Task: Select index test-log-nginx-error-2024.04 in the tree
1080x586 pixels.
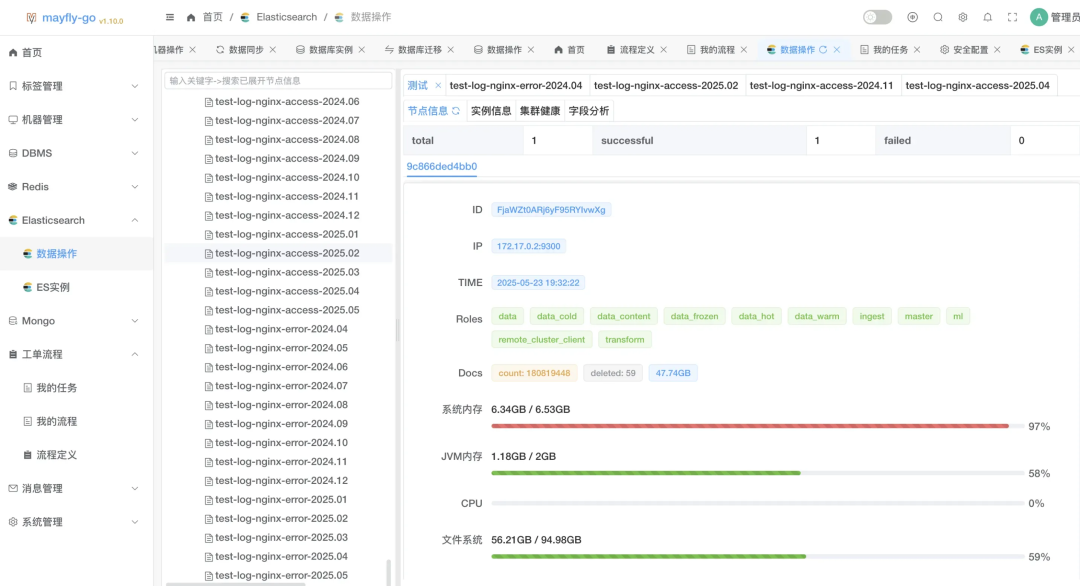Action: [281, 329]
